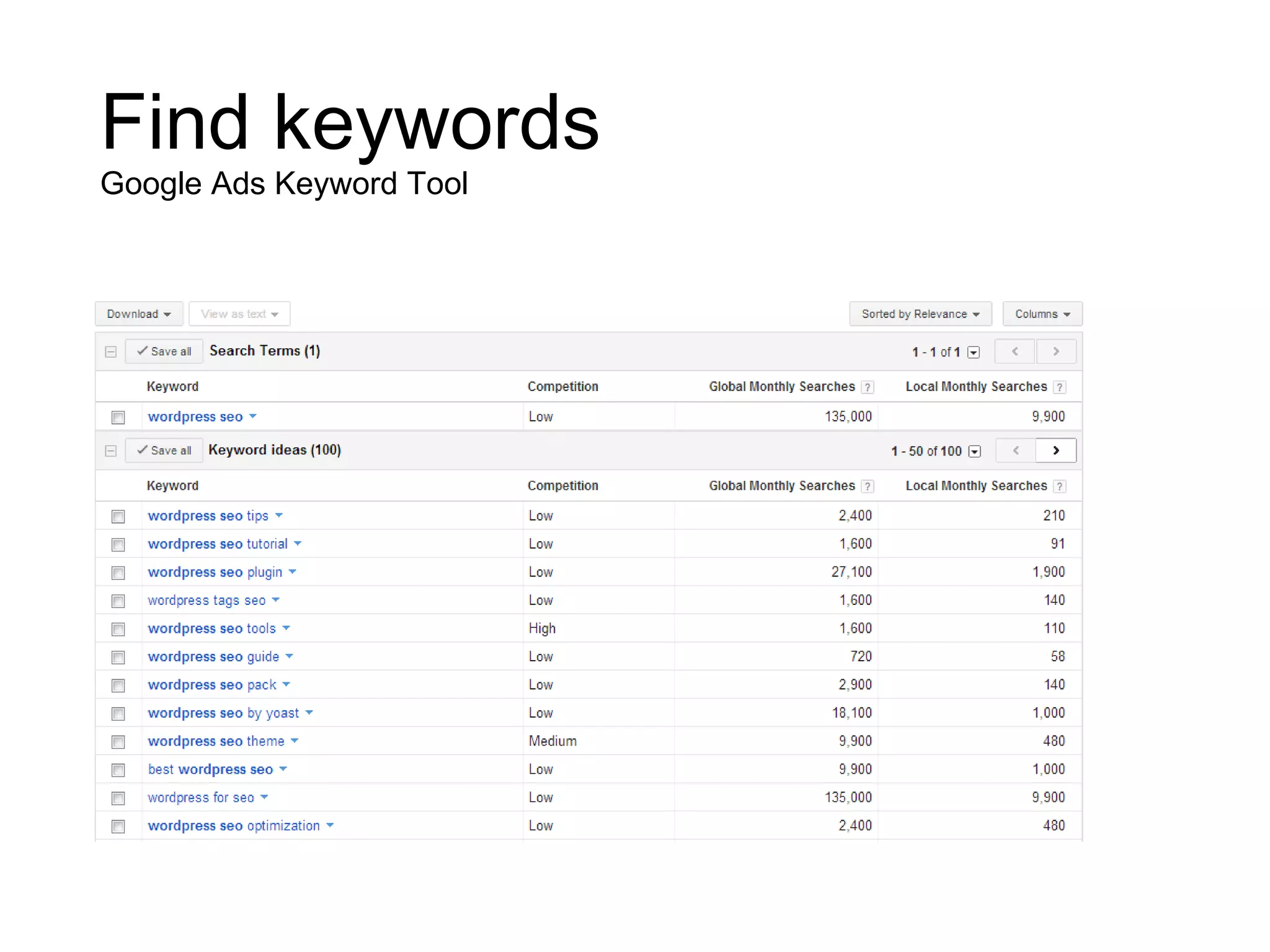Expand arrow next to wordpress seo plugin
The image size is (1270, 952).
[x=293, y=572]
